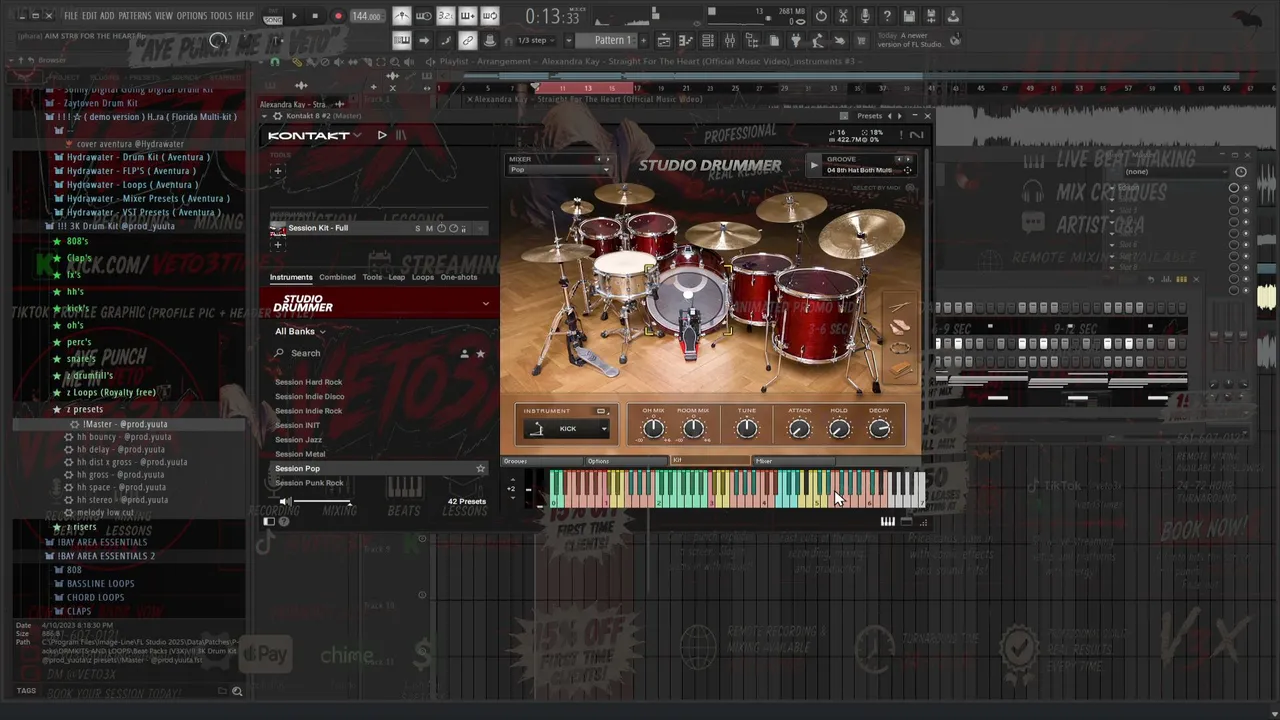The width and height of the screenshot is (1280, 720).
Task: Favorite the Session Pop preset star
Action: 480,468
